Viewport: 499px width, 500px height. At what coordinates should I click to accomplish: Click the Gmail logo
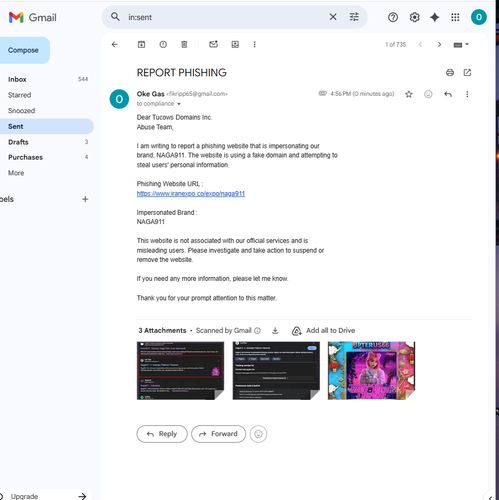[32, 17]
